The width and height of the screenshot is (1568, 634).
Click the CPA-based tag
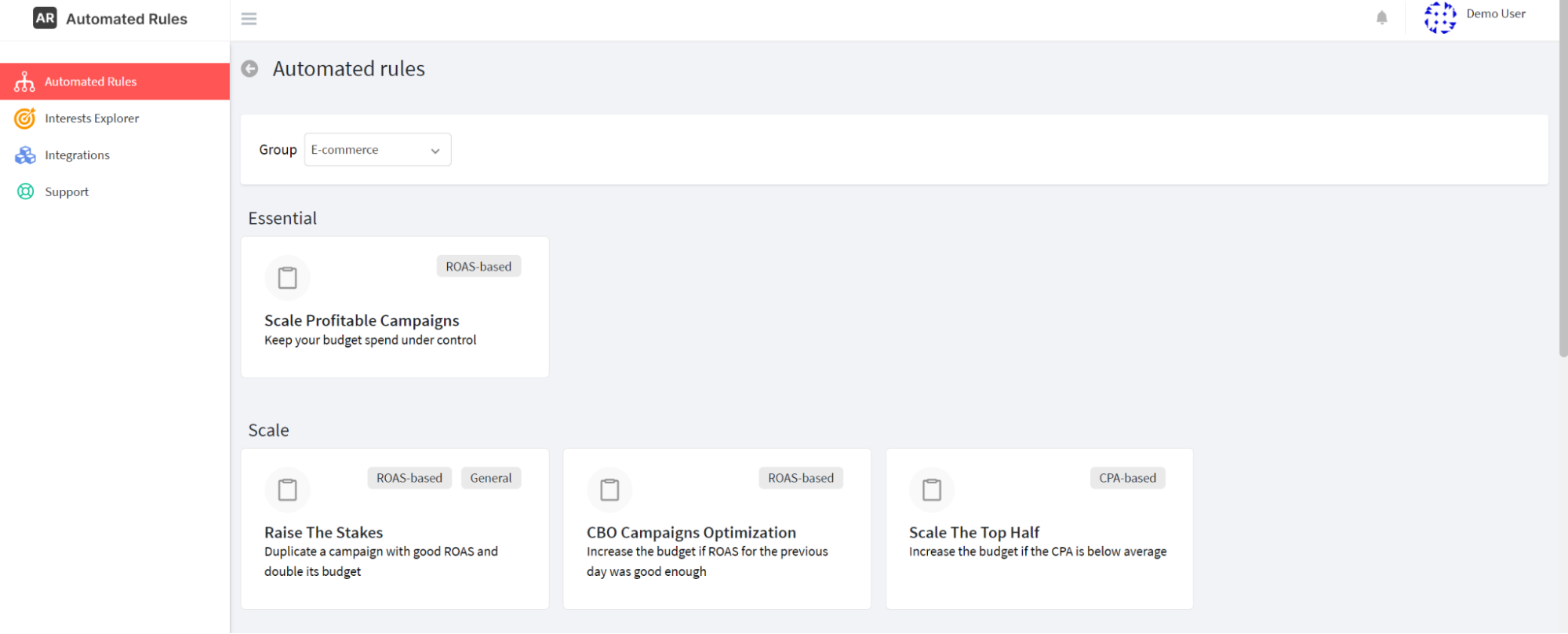point(1127,478)
